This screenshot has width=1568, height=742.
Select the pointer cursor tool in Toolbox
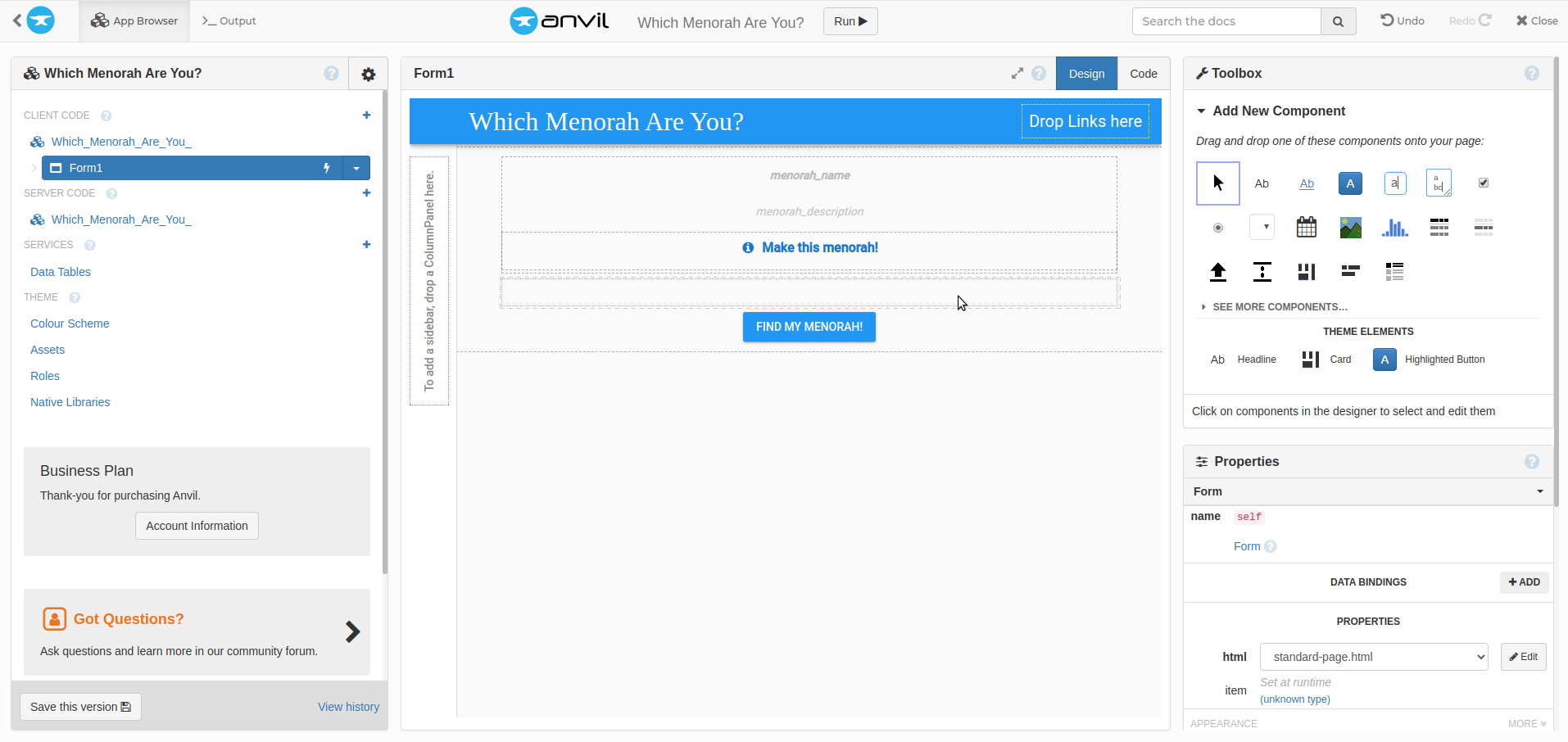pyautogui.click(x=1218, y=183)
